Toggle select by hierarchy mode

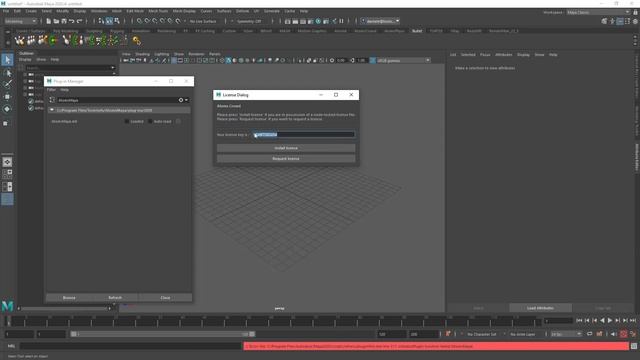(101, 21)
